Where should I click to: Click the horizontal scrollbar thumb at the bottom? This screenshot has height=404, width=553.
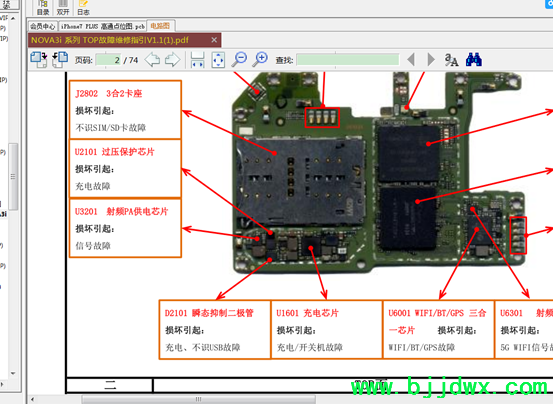199,399
